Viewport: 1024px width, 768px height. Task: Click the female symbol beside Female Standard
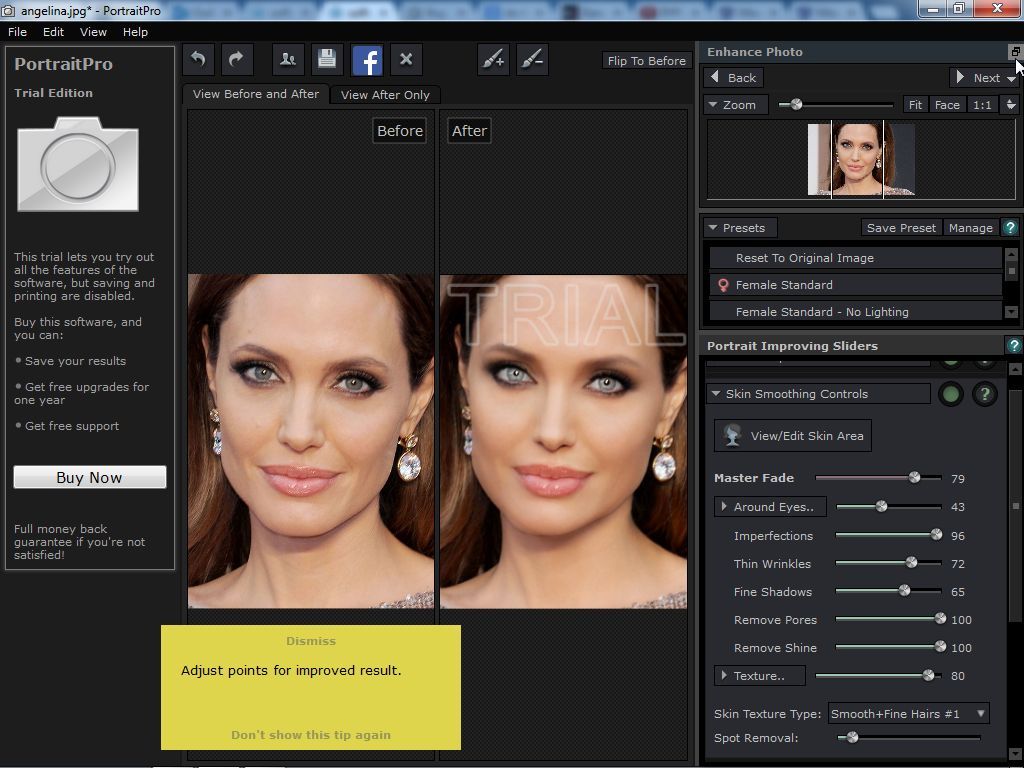tap(723, 285)
